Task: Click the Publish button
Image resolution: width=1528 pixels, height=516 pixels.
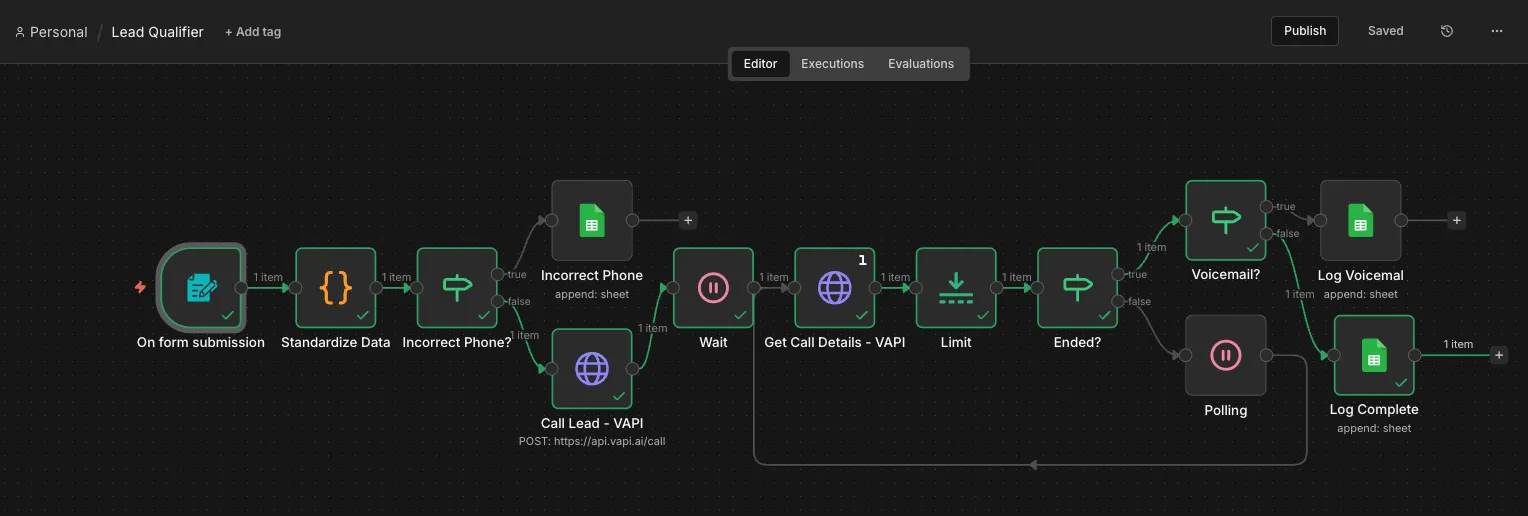Action: 1305,31
